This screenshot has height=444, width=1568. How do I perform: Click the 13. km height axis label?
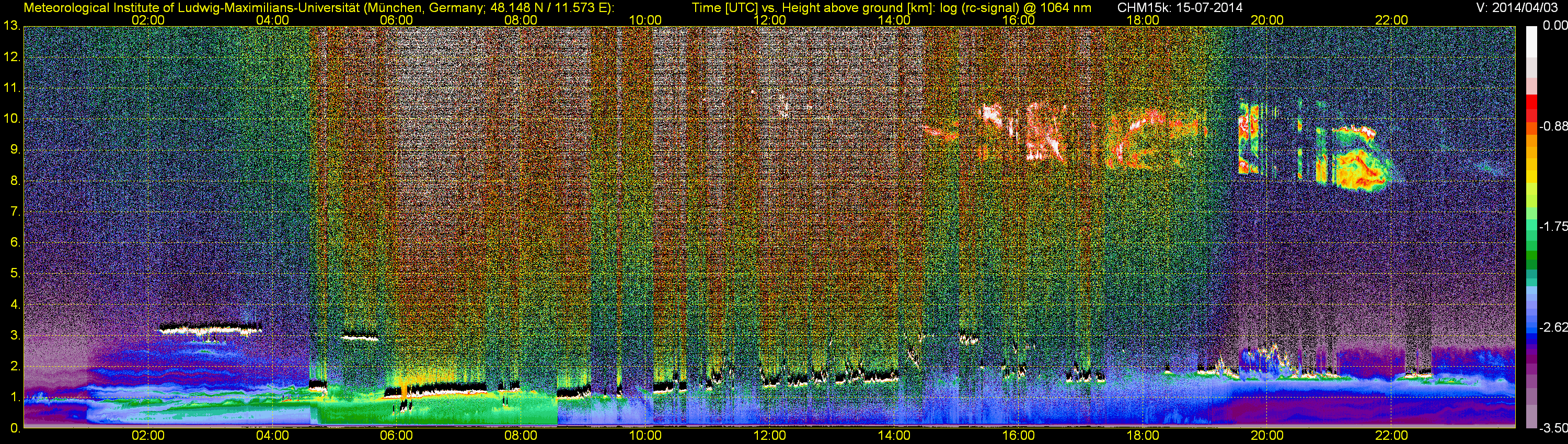tap(11, 26)
